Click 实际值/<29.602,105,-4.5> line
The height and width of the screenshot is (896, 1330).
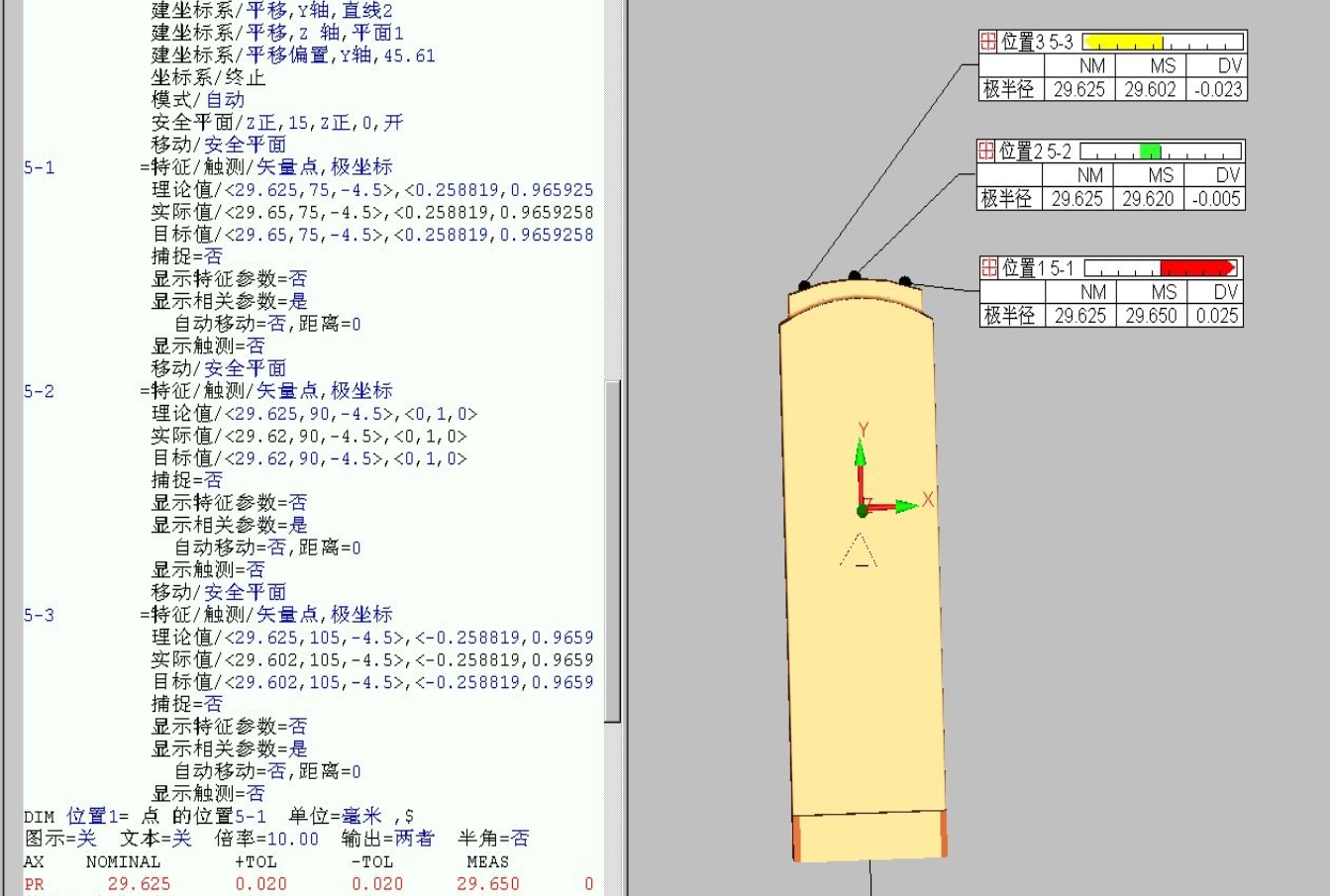(x=372, y=659)
